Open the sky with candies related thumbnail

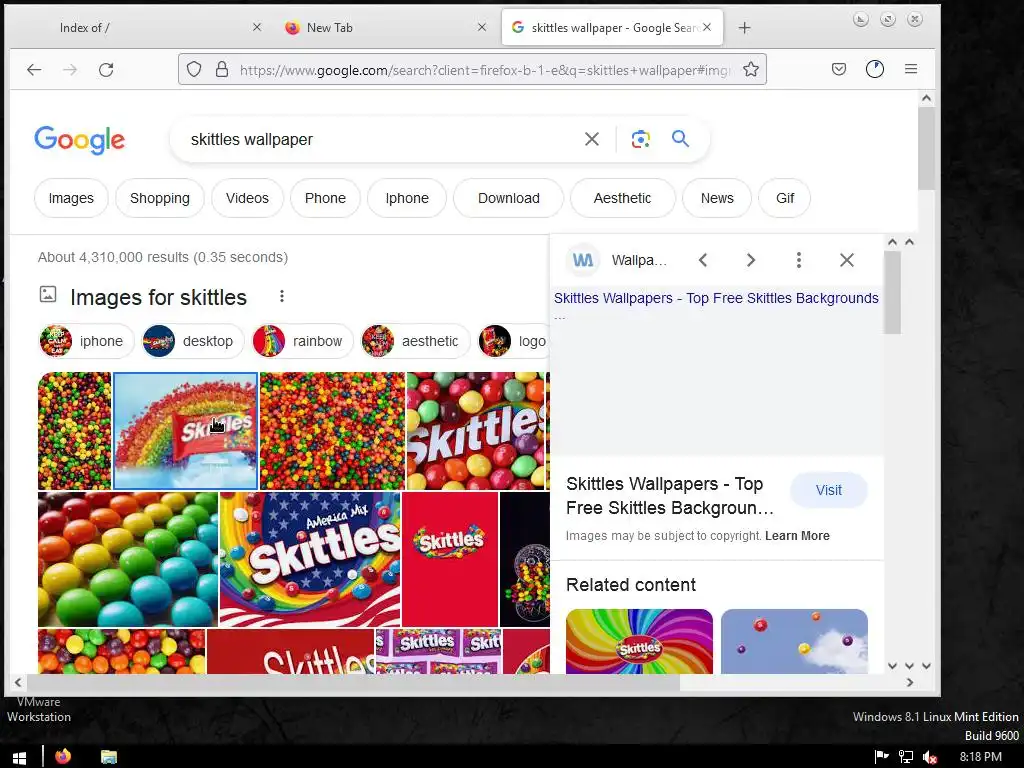(794, 641)
